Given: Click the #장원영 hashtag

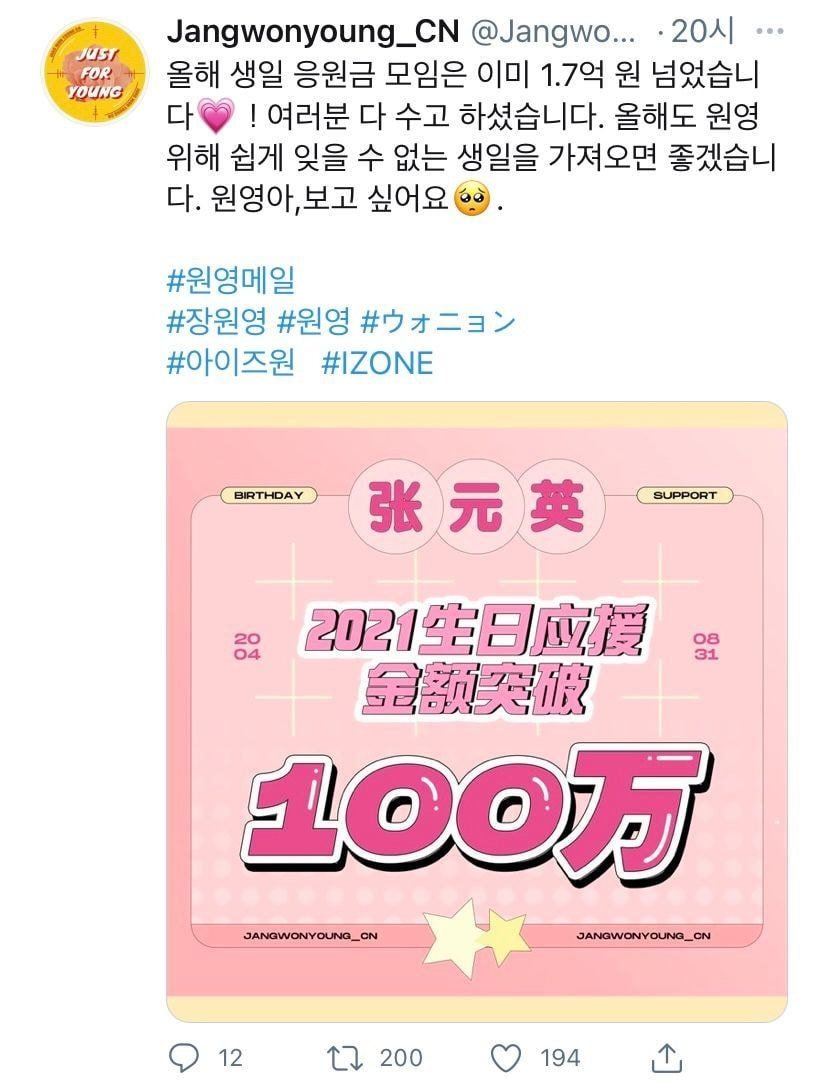Looking at the screenshot, I should [x=217, y=322].
